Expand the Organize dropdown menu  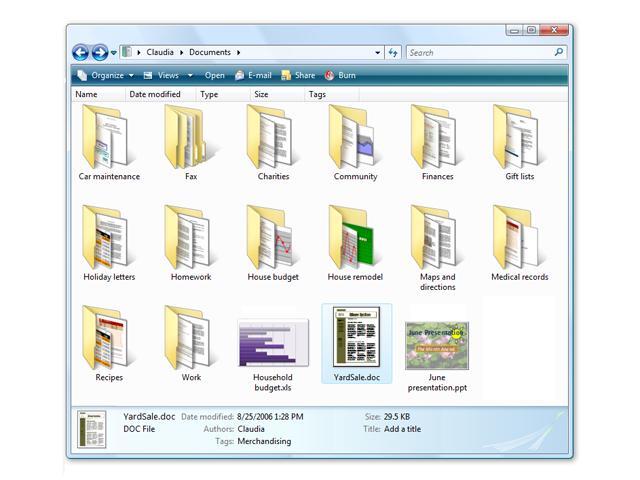[x=104, y=75]
